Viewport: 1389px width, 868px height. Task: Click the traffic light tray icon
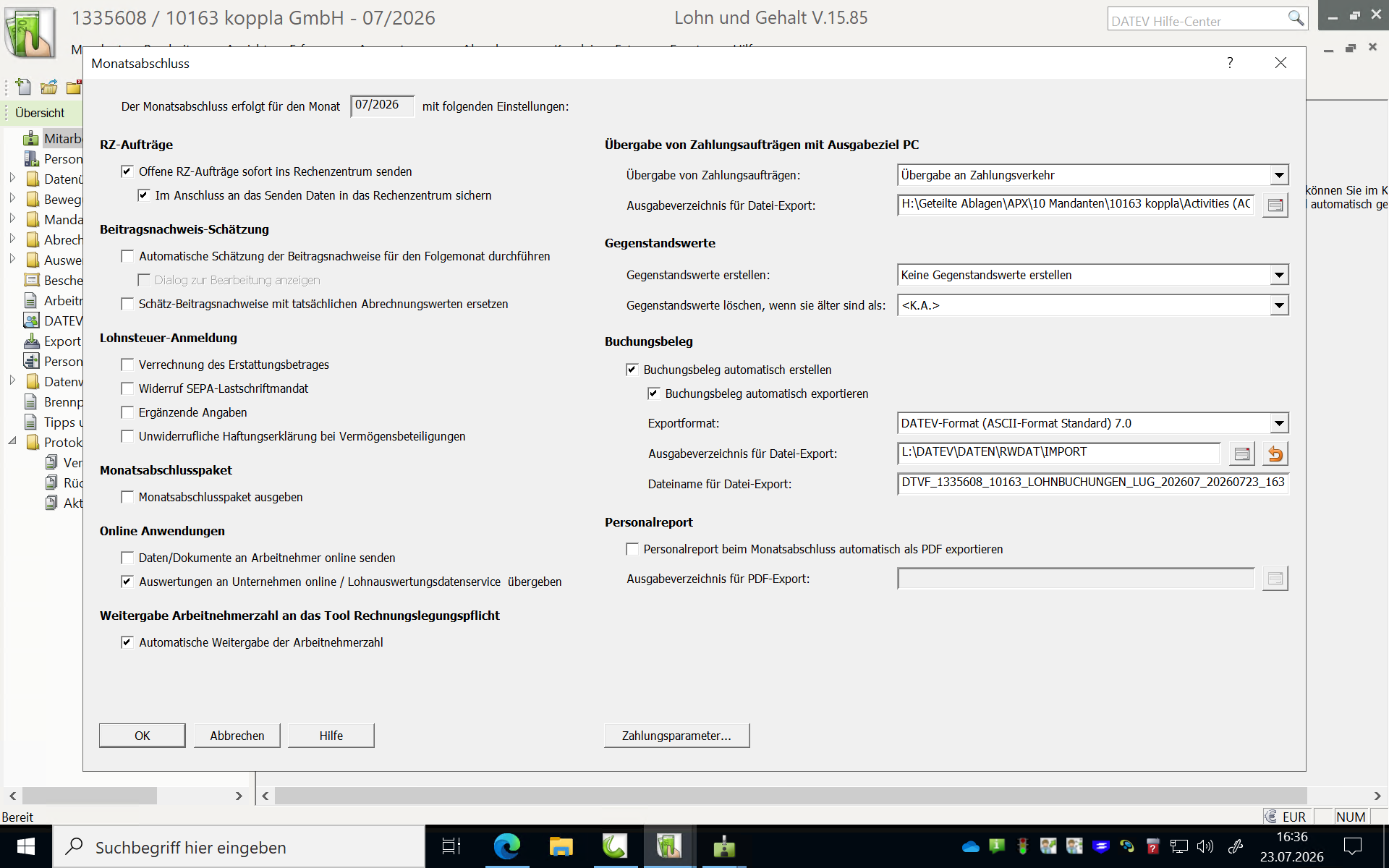(1022, 846)
